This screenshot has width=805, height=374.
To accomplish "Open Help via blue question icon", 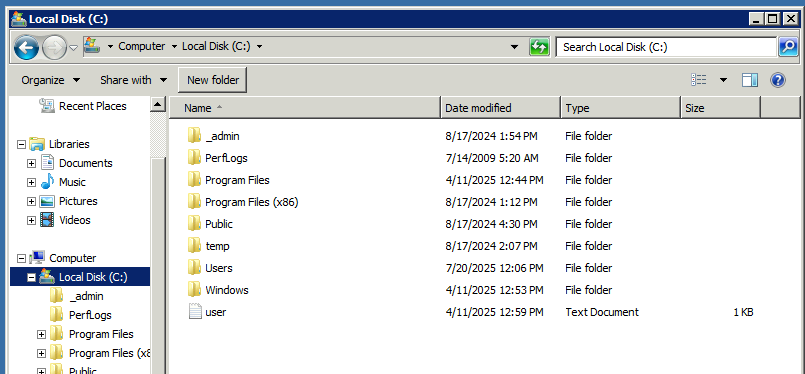I will 778,80.
